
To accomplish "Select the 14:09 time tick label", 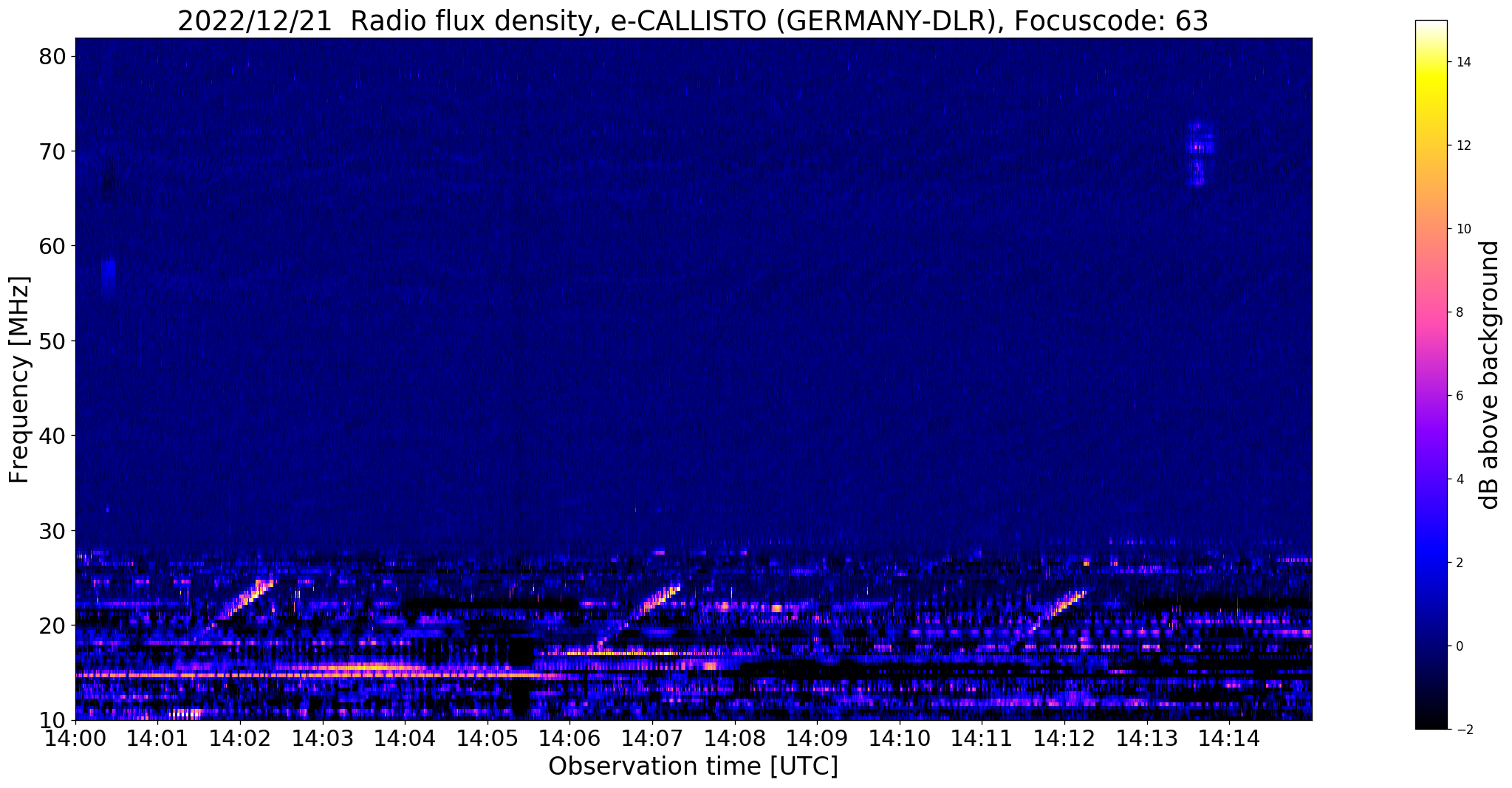I will (817, 739).
